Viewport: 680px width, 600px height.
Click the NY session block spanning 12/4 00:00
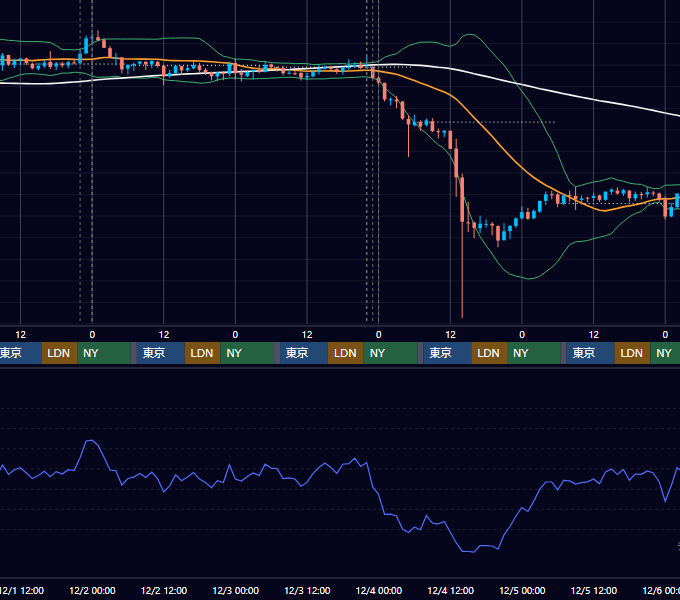point(390,353)
